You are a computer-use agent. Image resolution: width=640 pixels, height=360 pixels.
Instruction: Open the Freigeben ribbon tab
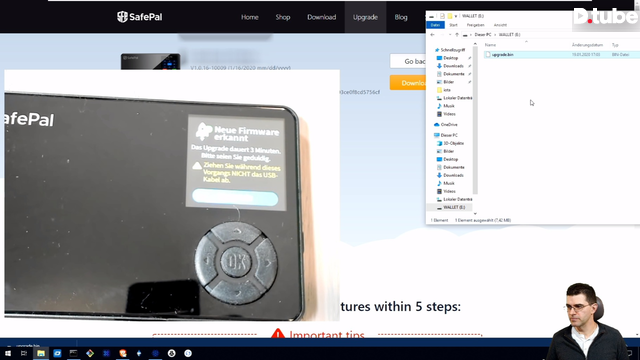pos(476,25)
